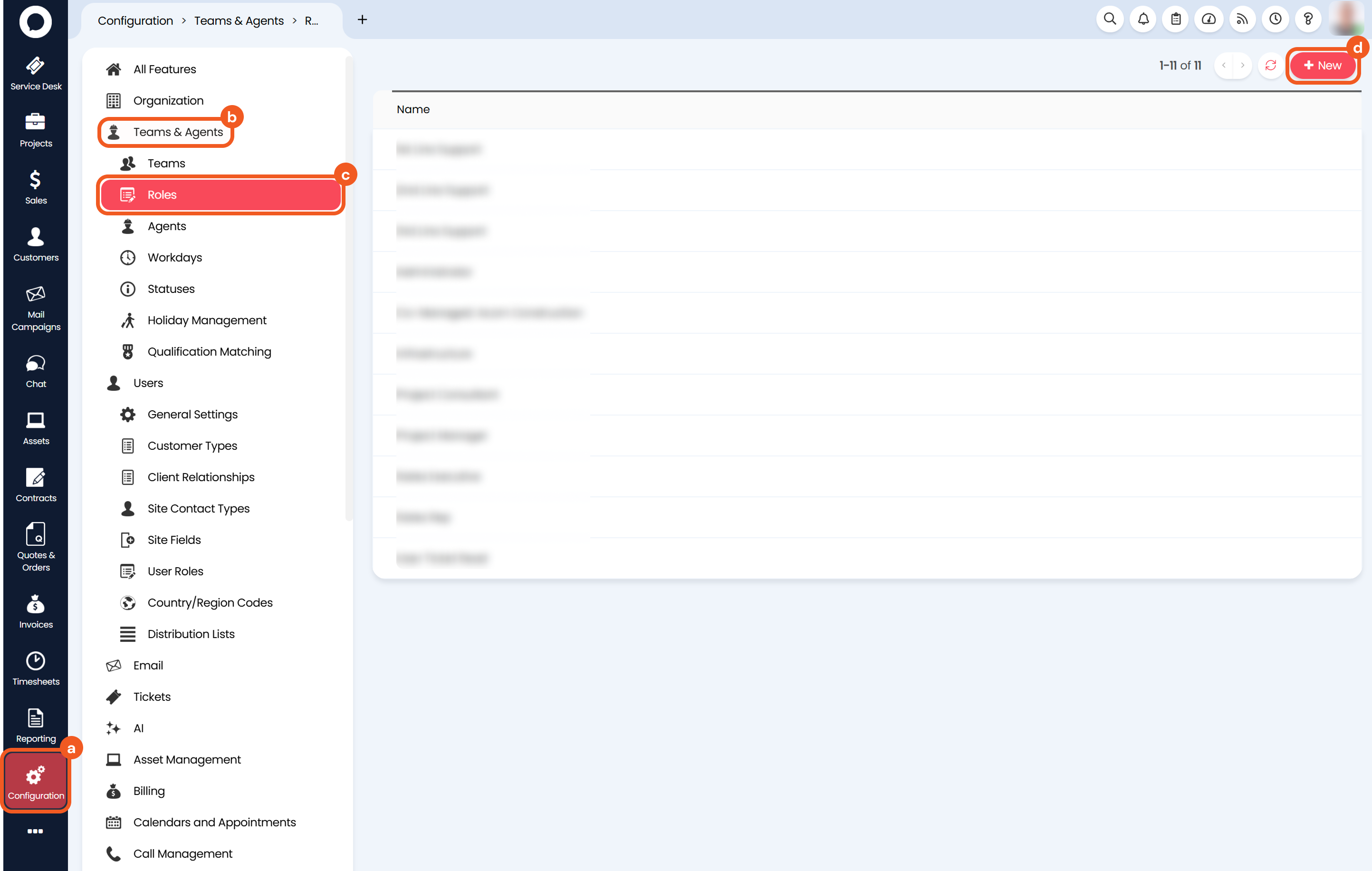Collapse the Users section
The height and width of the screenshot is (871, 1372).
click(148, 383)
